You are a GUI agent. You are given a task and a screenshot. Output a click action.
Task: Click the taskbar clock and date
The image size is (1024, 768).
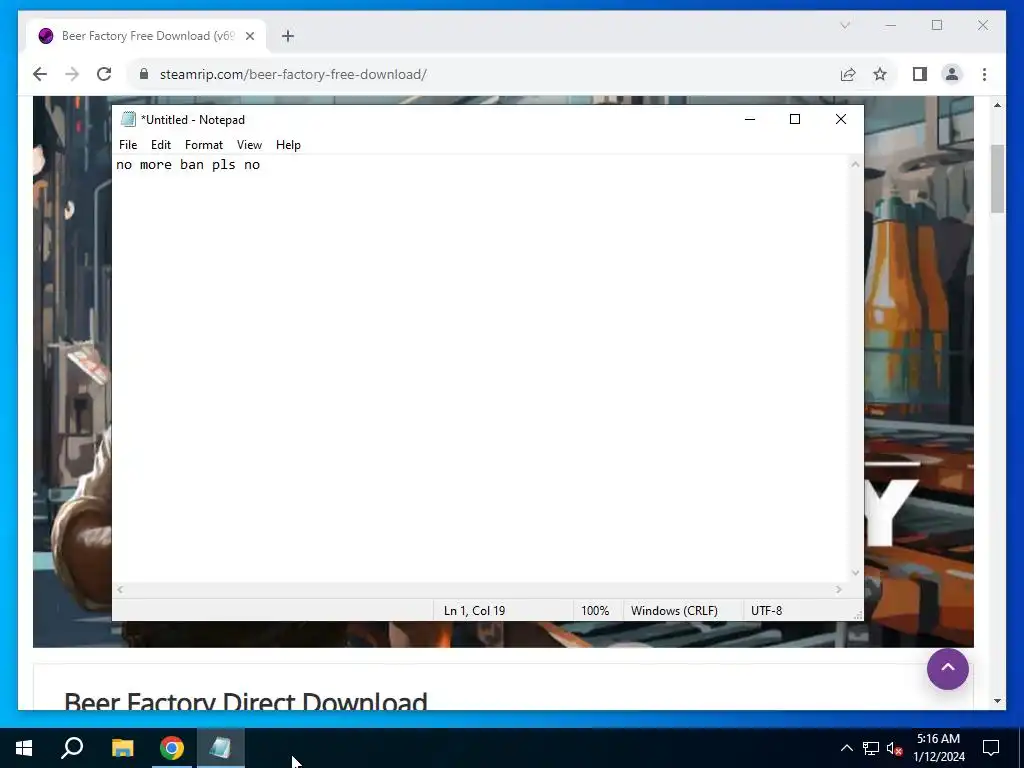(938, 748)
